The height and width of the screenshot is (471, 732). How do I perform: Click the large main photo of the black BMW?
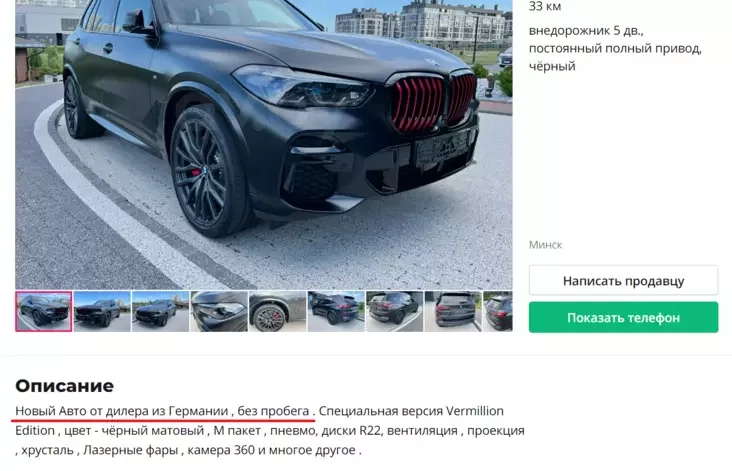264,145
